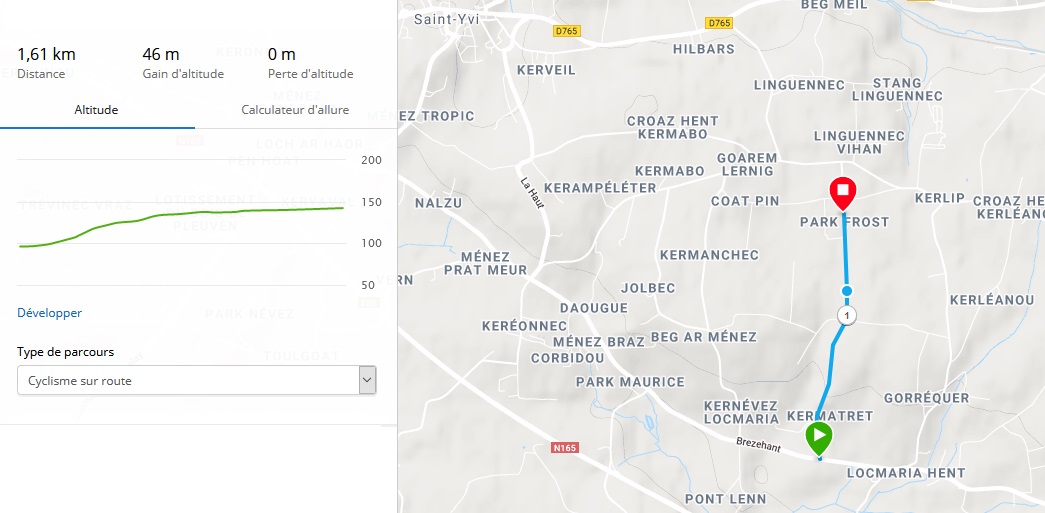Click the 1,61 km distance value

(46, 54)
